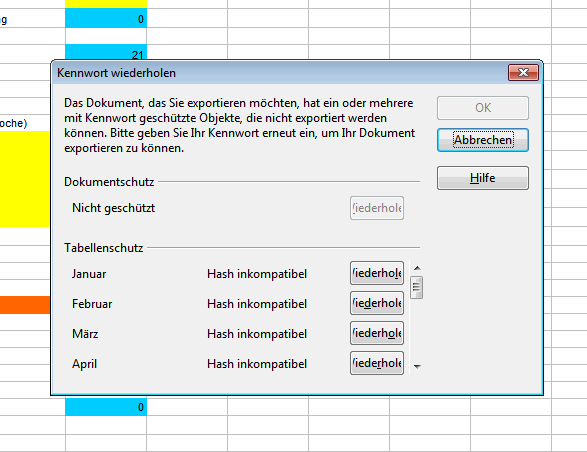This screenshot has width=587, height=452.
Task: Click the disabled OK button
Action: point(483,108)
